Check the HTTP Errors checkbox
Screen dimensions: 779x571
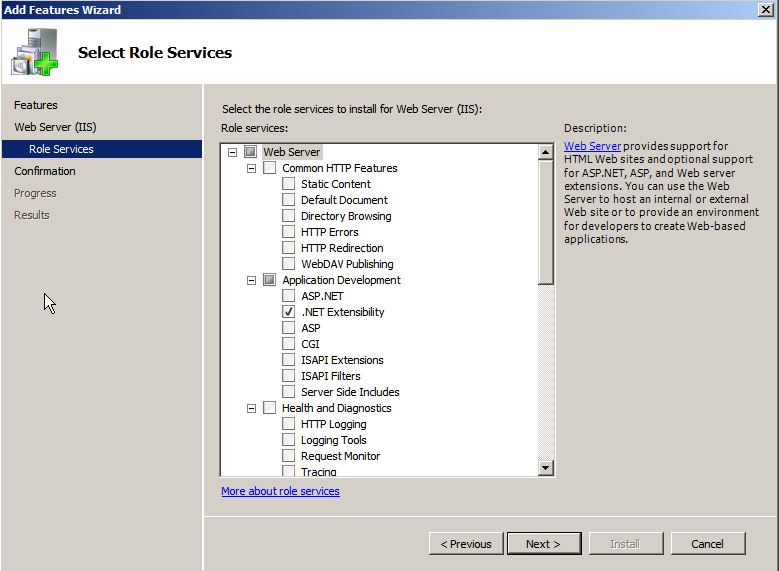(x=288, y=232)
